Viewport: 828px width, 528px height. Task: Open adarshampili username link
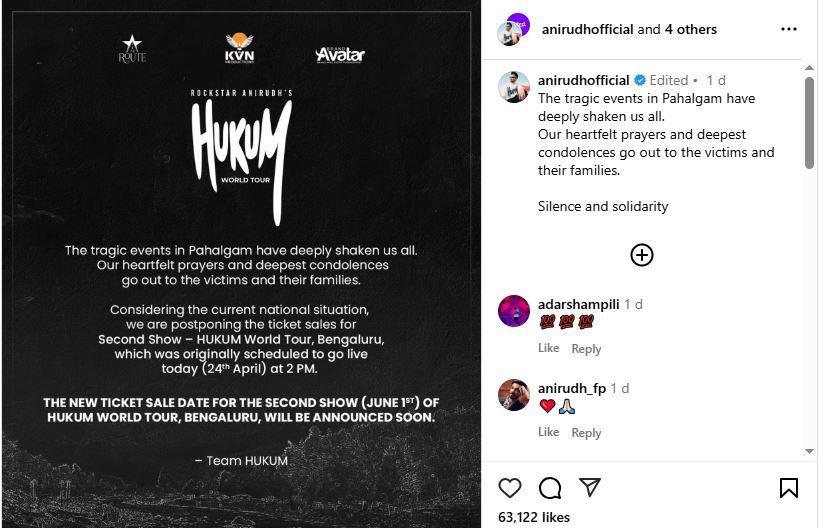pos(578,305)
